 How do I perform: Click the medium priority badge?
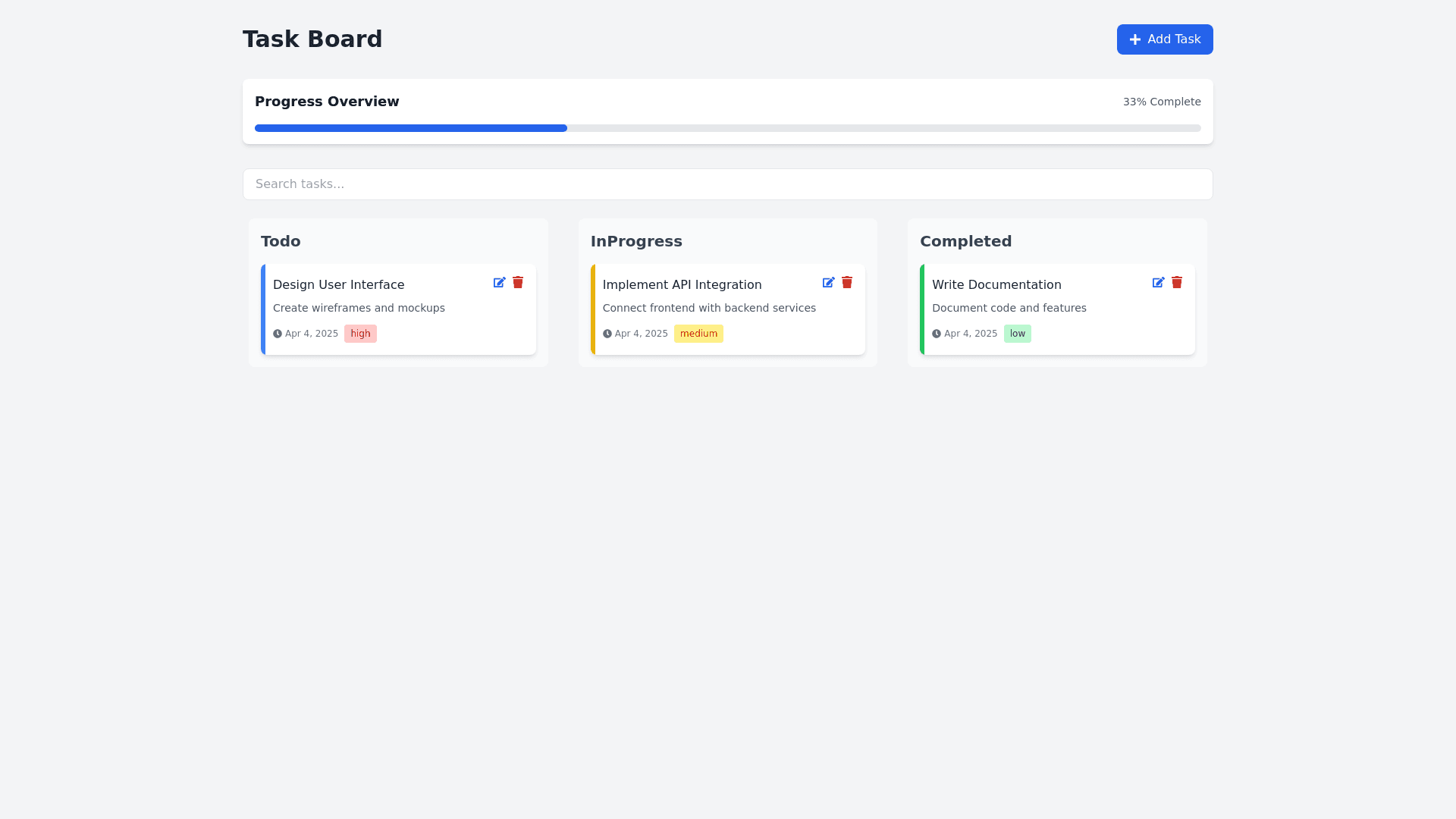click(698, 334)
